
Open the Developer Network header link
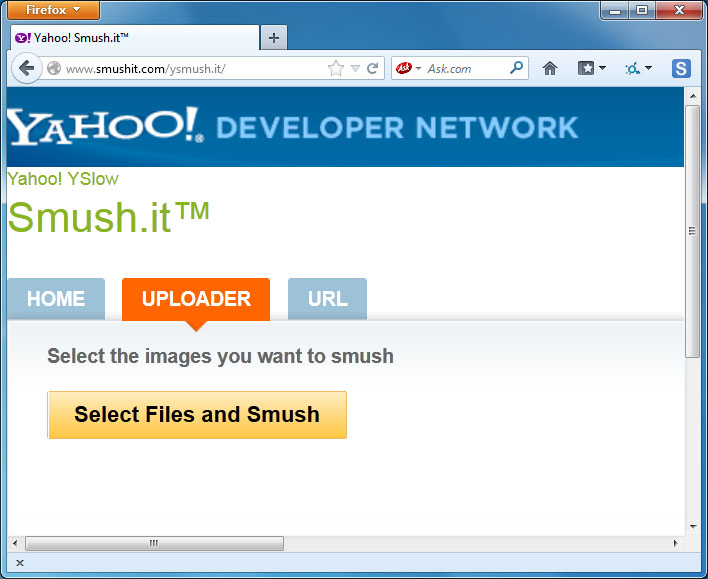(x=397, y=128)
